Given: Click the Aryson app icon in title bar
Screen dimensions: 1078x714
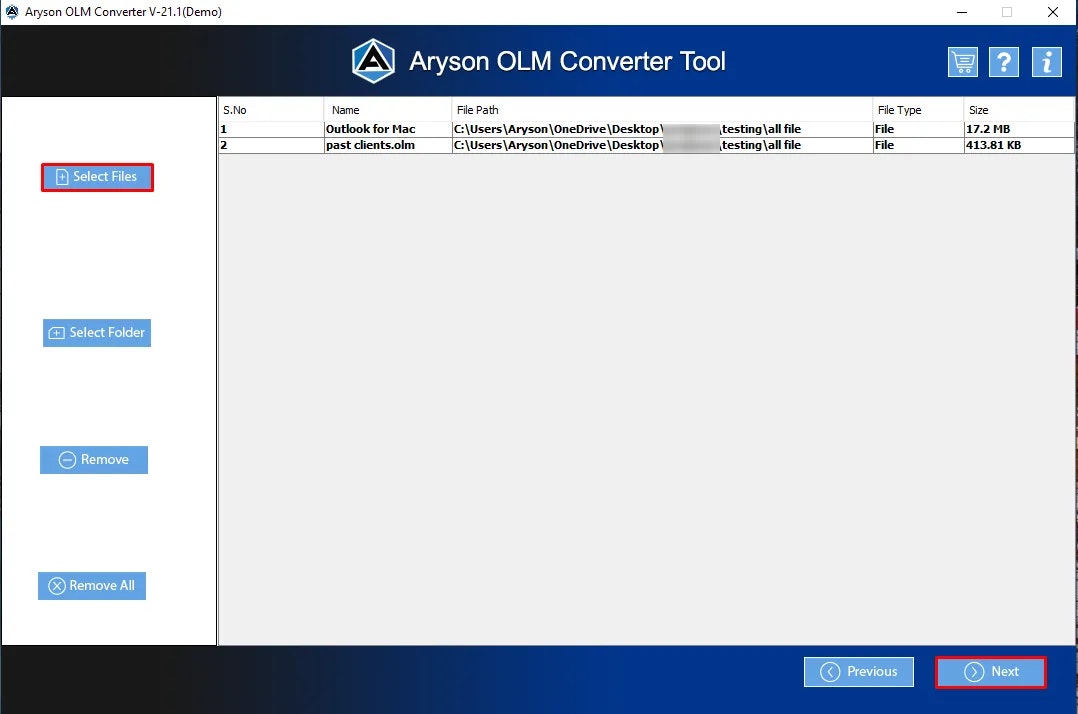Looking at the screenshot, I should click(x=12, y=12).
